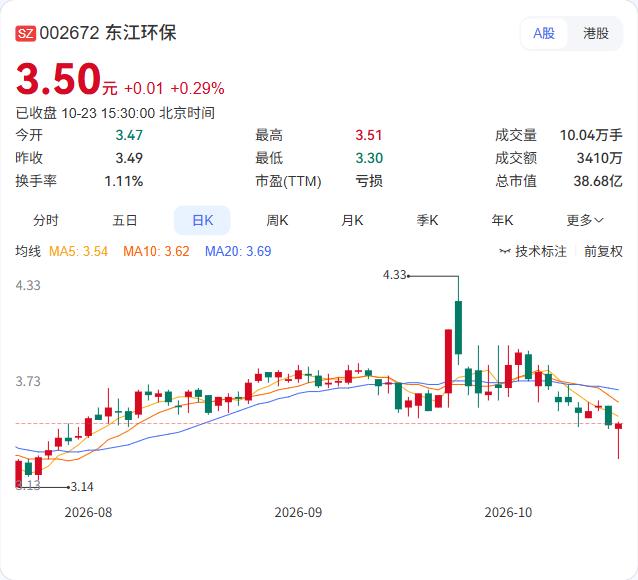The width and height of the screenshot is (638, 580).
Task: Click the +0.29% change value
Action: (197, 88)
